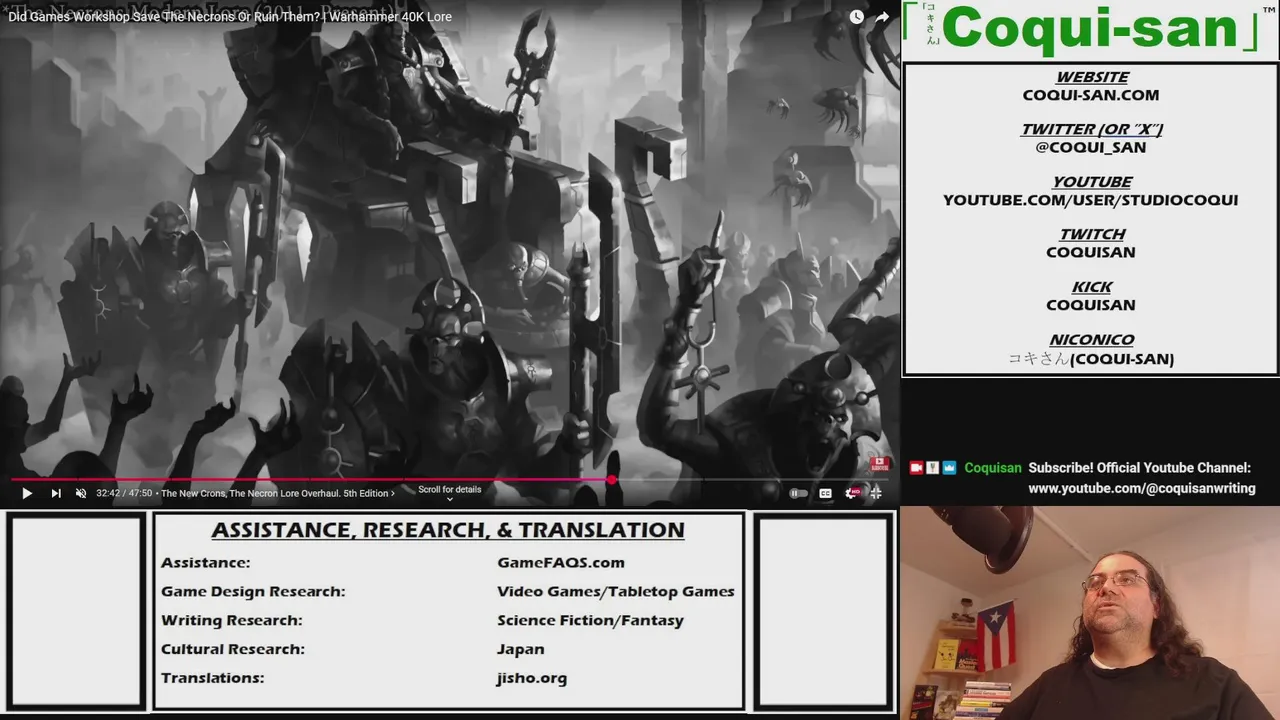Toggle the autoplay switch
The height and width of the screenshot is (720, 1280).
coord(798,493)
